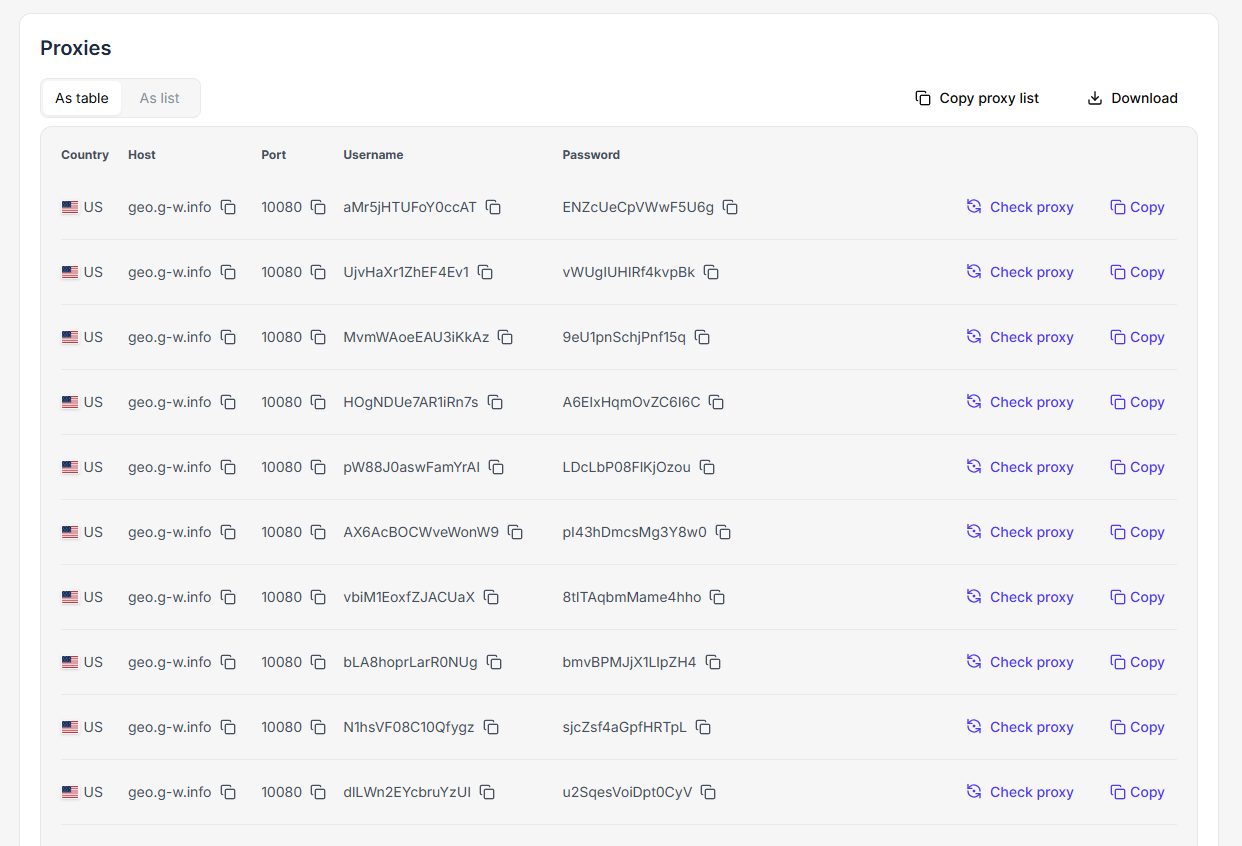Copy password LDcLbP08FIKjOzou using its icon
This screenshot has height=846, width=1242.
coord(707,467)
